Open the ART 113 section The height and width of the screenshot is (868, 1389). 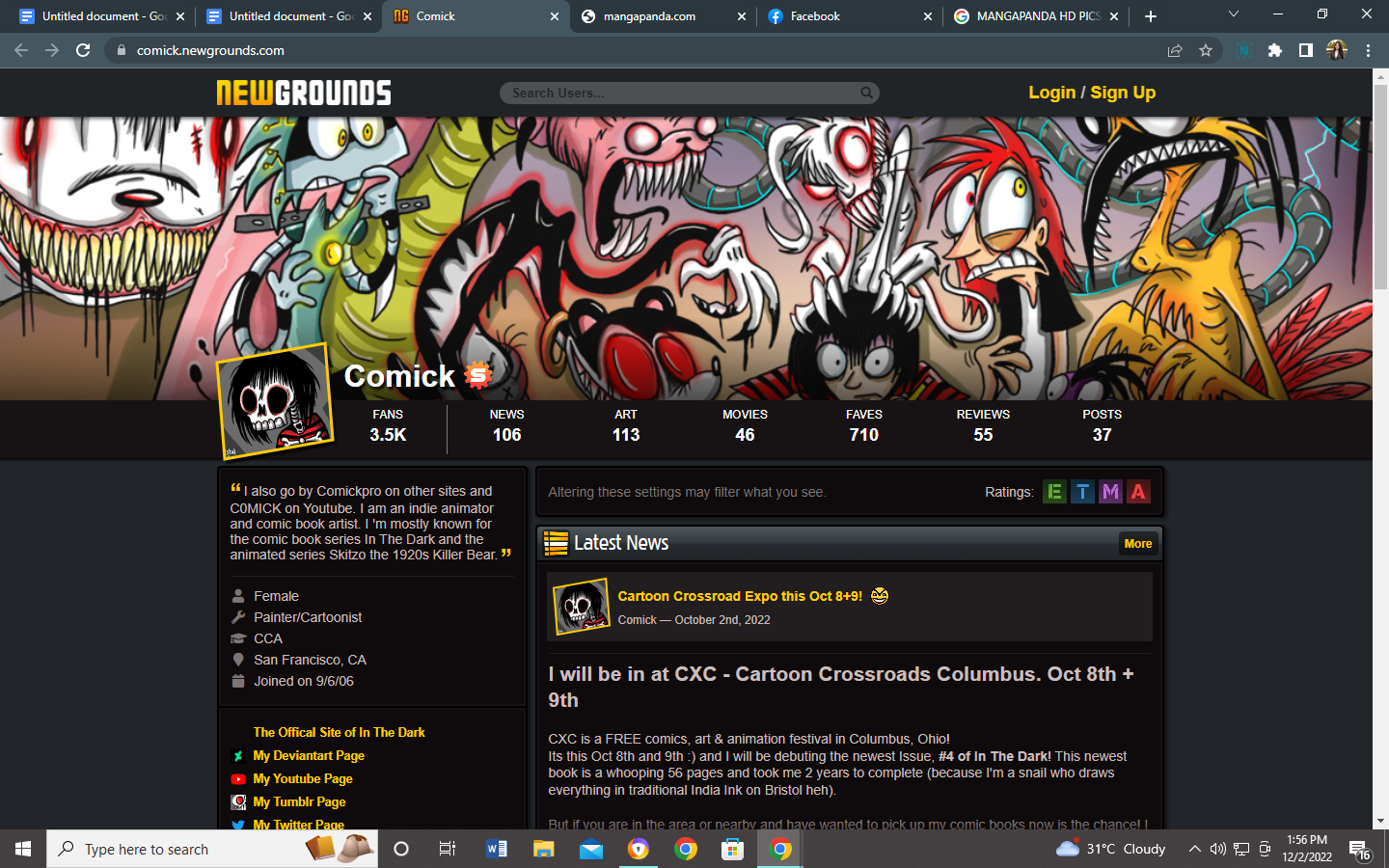click(626, 425)
